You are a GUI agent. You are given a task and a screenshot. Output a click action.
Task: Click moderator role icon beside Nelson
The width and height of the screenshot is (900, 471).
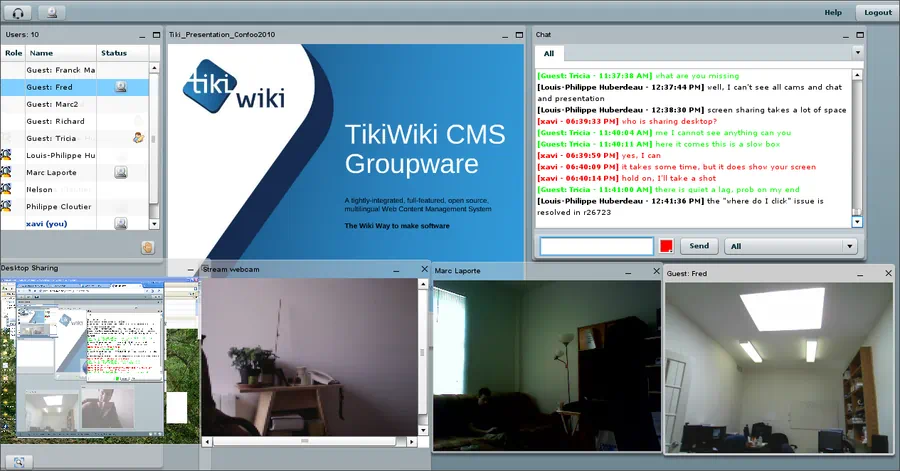click(6, 189)
